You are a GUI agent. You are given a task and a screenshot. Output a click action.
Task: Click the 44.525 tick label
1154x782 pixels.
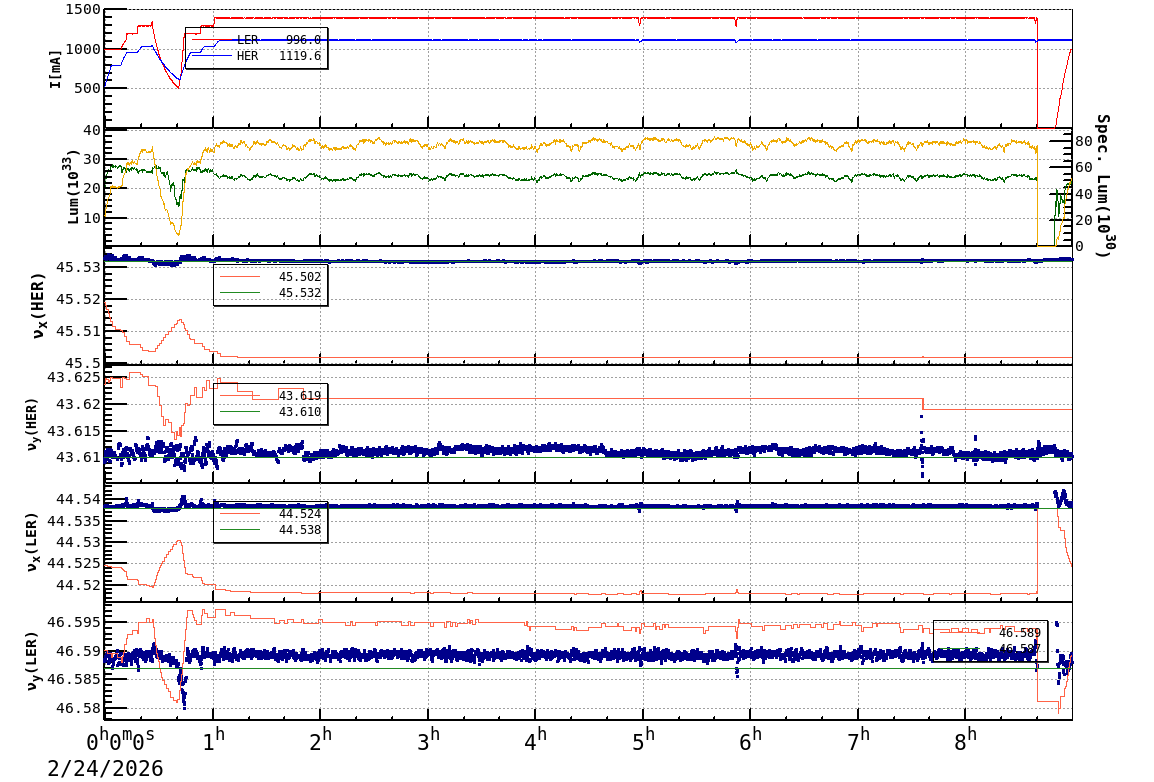click(74, 564)
